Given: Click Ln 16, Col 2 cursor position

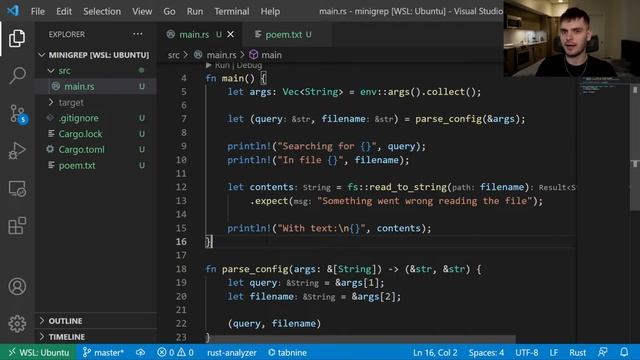Looking at the screenshot, I should point(435,352).
